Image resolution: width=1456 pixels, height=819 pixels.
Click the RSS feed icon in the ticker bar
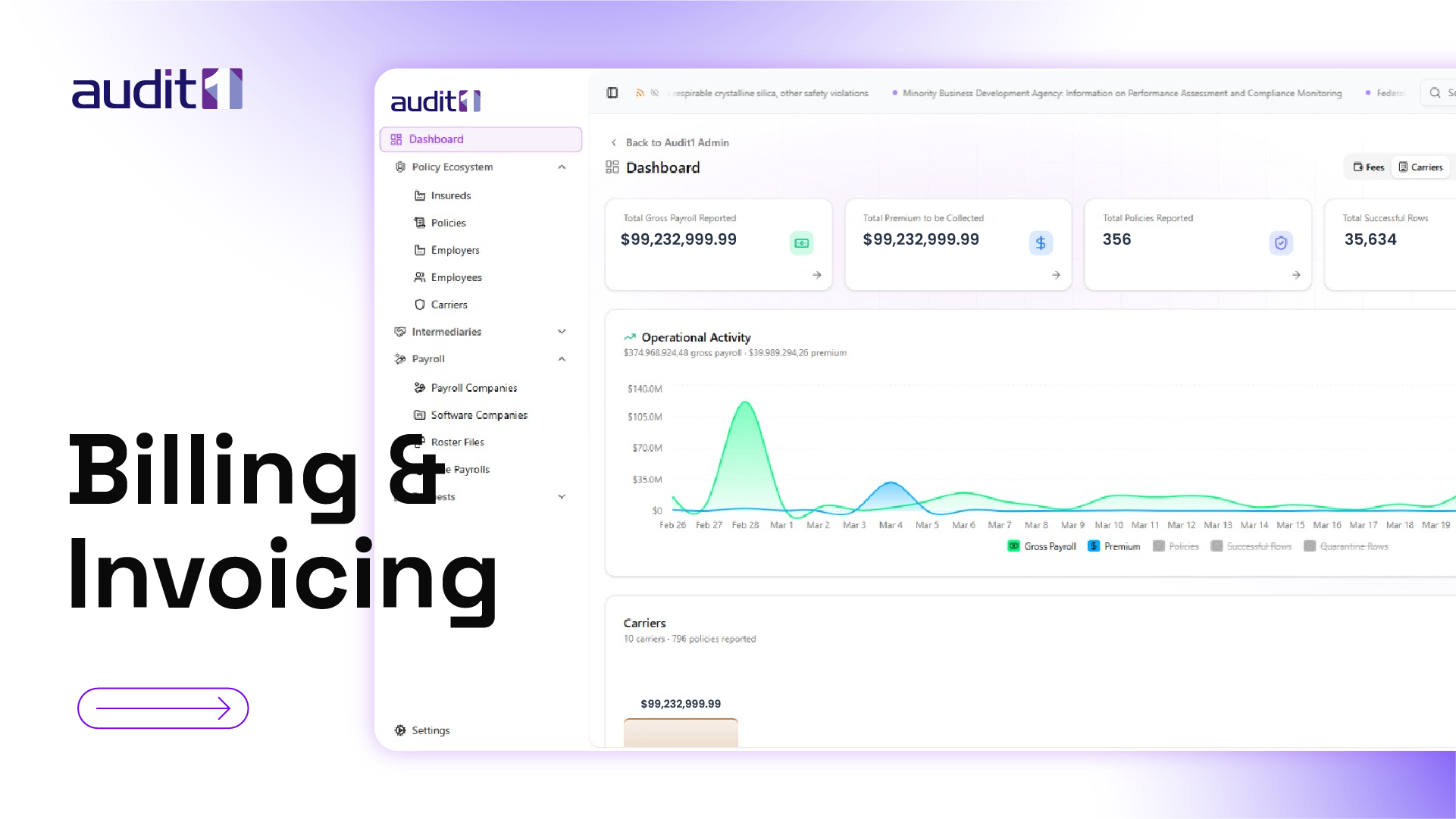pyautogui.click(x=640, y=92)
